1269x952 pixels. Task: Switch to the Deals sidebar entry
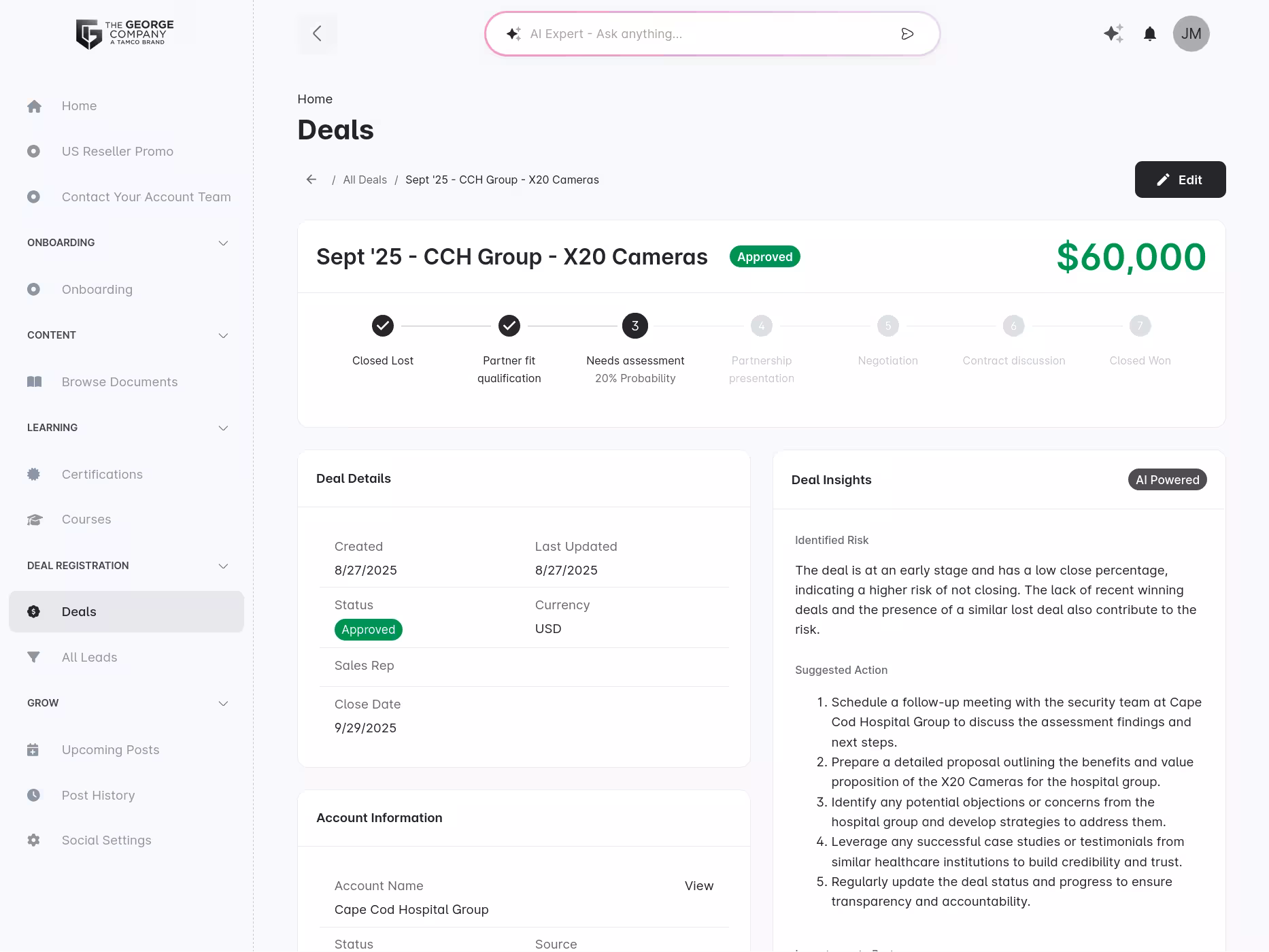click(79, 611)
